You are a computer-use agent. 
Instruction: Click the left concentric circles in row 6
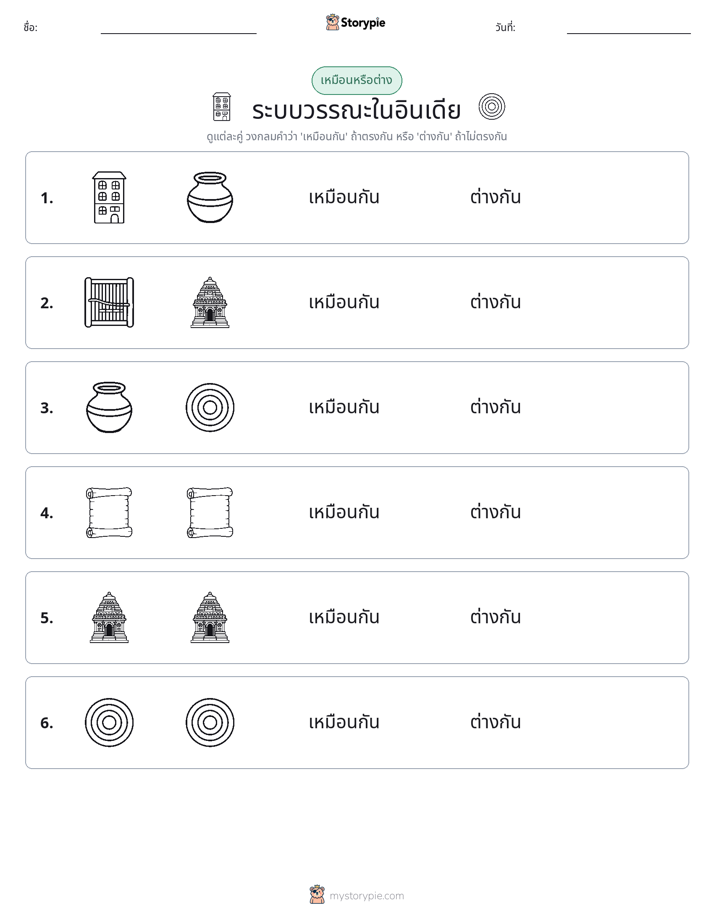coord(109,722)
